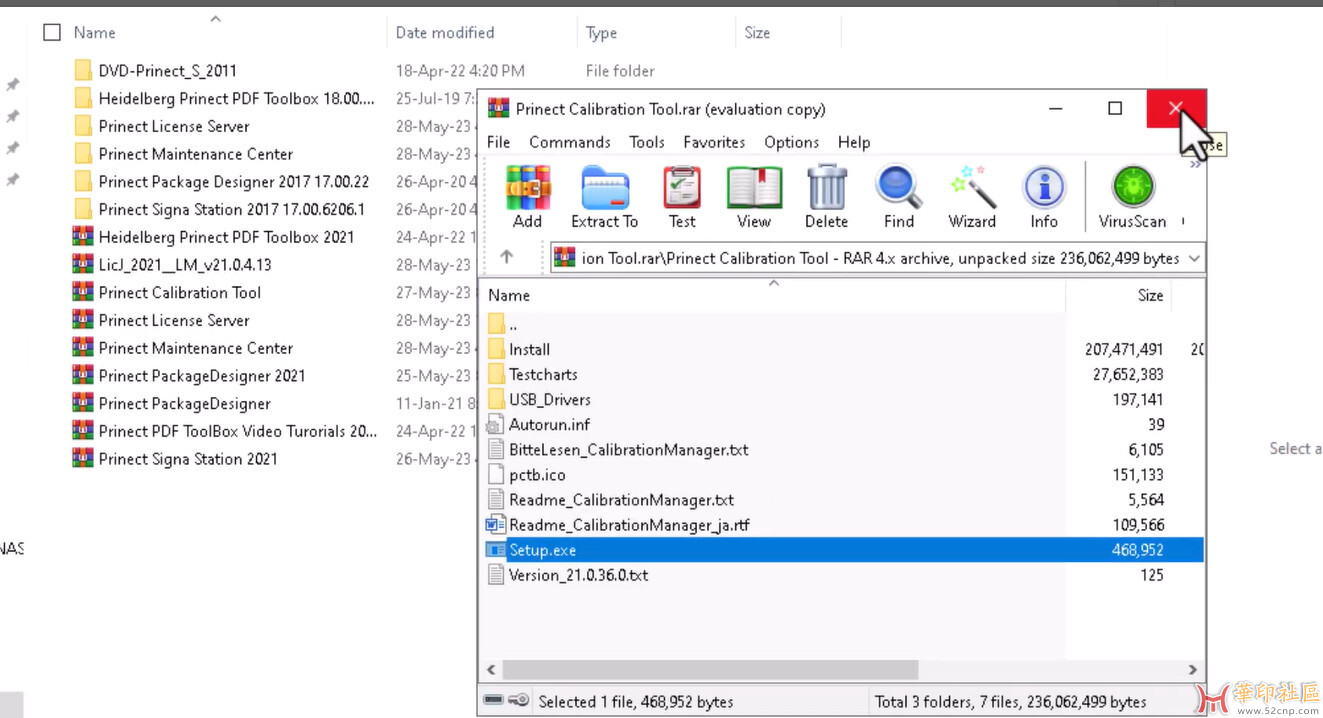Click Prinect PackageDesigner 2021 archive icon

pyautogui.click(x=83, y=375)
